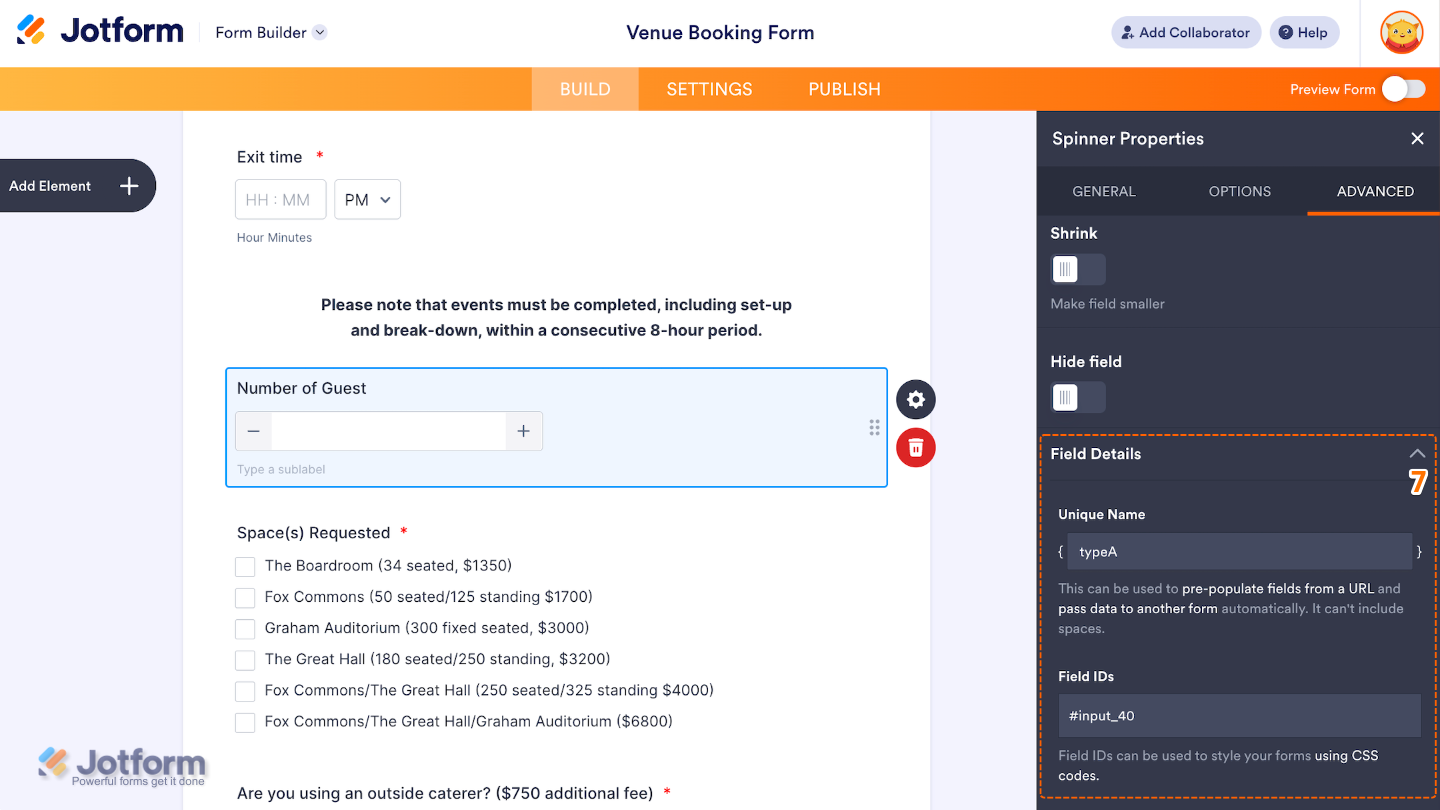Open the GENERAL properties tab
This screenshot has width=1440, height=810.
(1104, 191)
